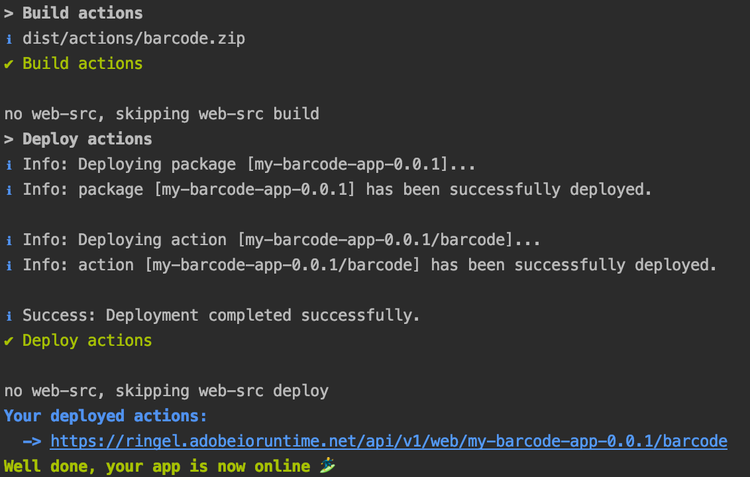Click the chevron before bold Build actions
The image size is (750, 477).
click(x=9, y=14)
